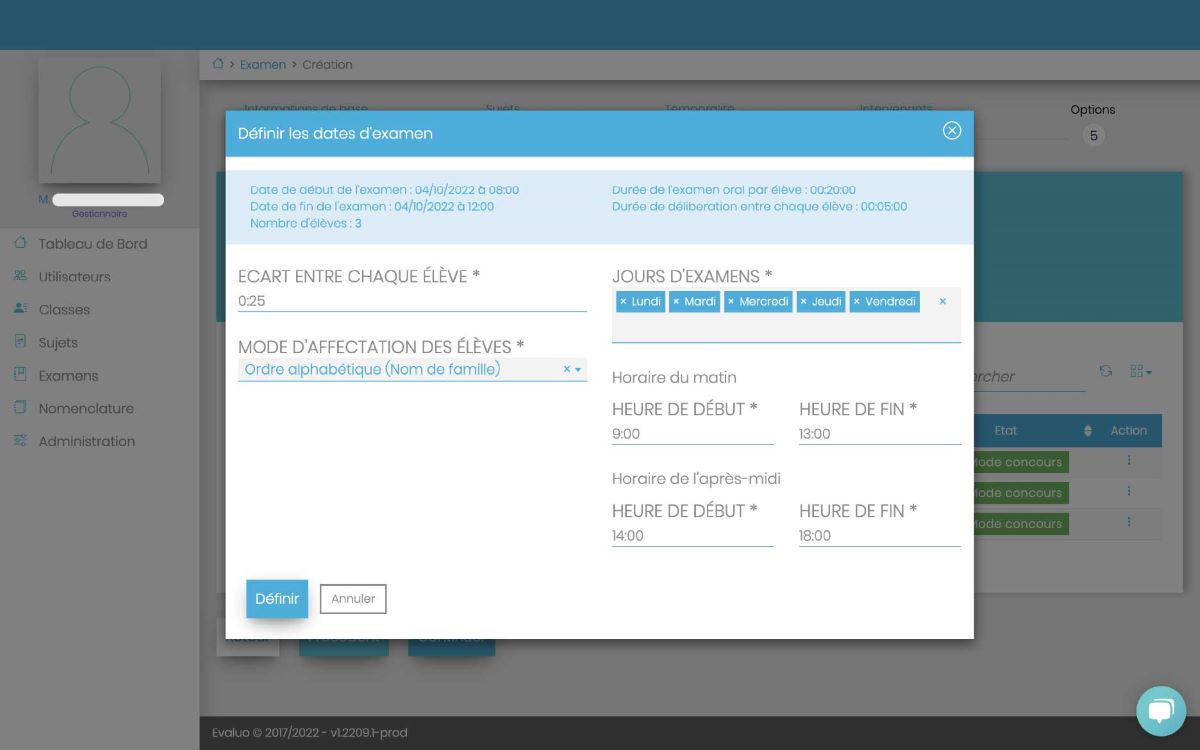The image size is (1200, 750).
Task: Click the afternoon heure de fin field
Action: pyautogui.click(x=879, y=536)
